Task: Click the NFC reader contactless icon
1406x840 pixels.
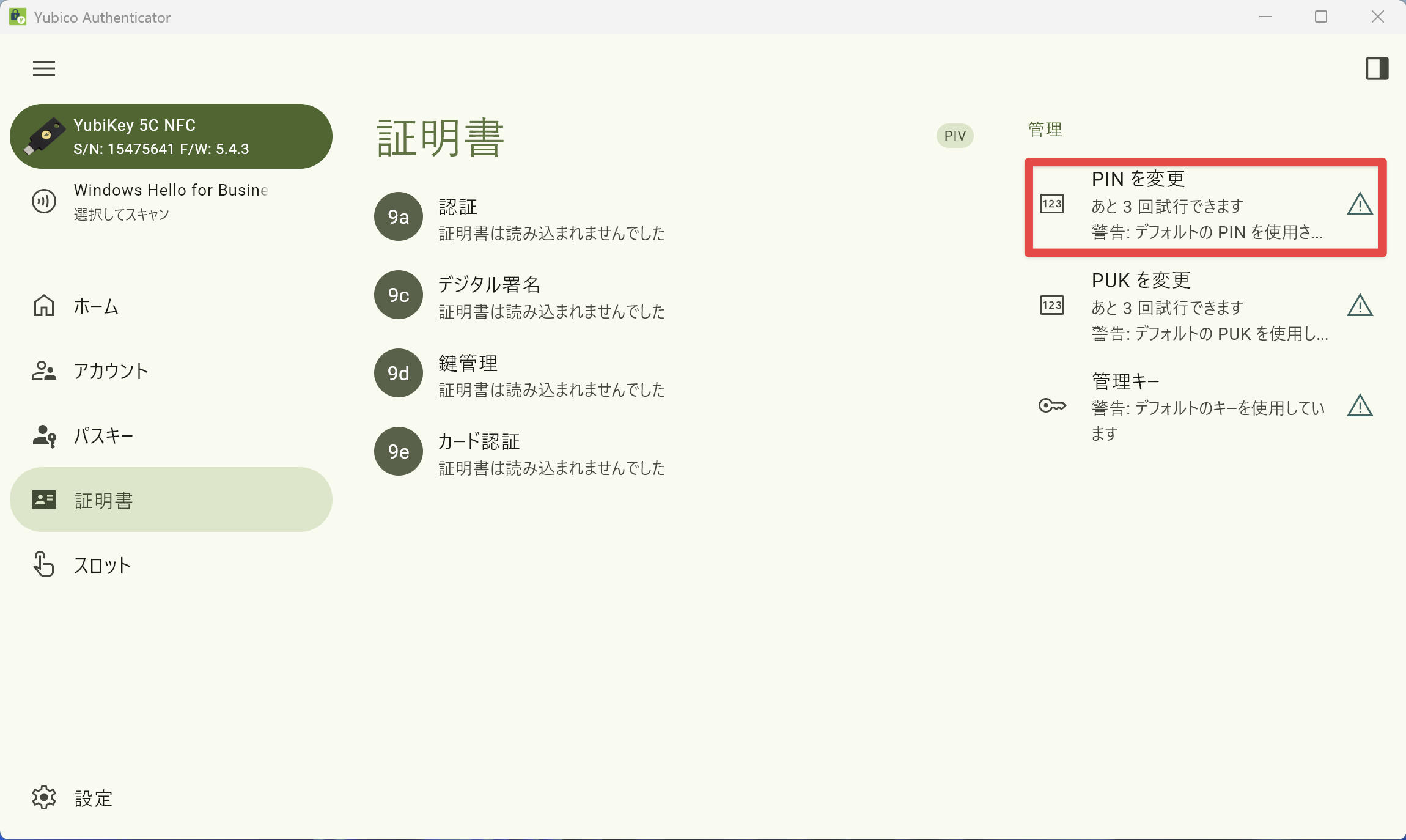Action: point(44,201)
